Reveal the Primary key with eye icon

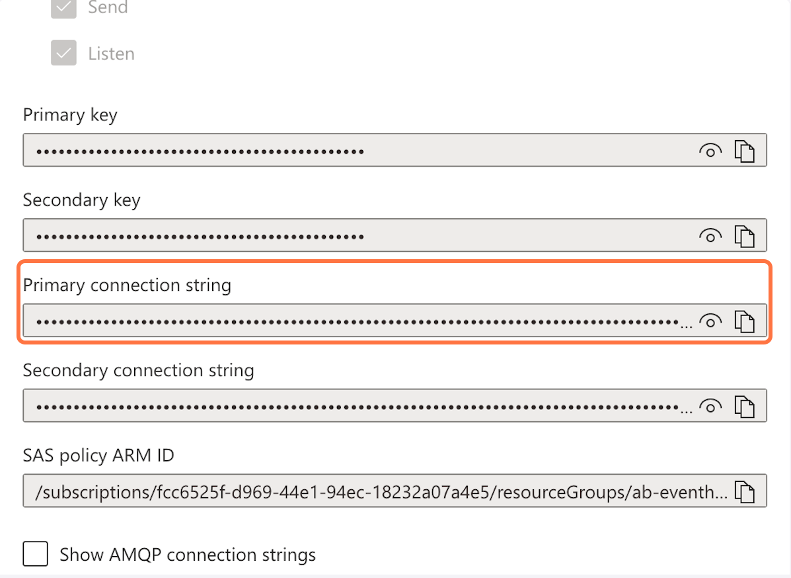[x=710, y=151]
